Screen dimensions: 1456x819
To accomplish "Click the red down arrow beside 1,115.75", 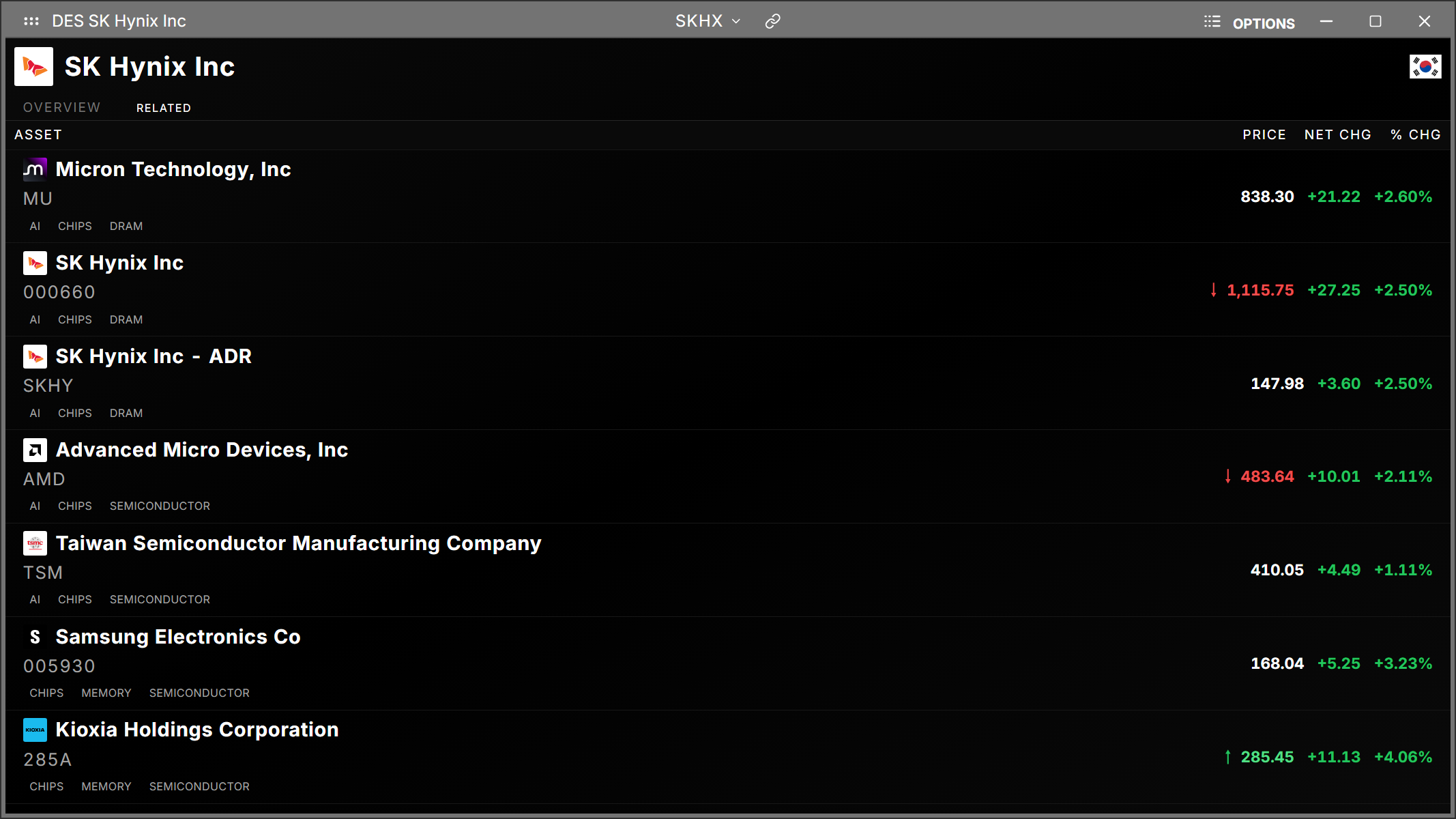I will tap(1213, 290).
